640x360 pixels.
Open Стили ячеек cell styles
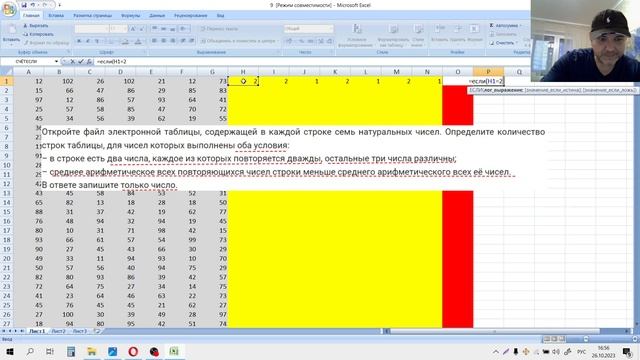coord(418,35)
